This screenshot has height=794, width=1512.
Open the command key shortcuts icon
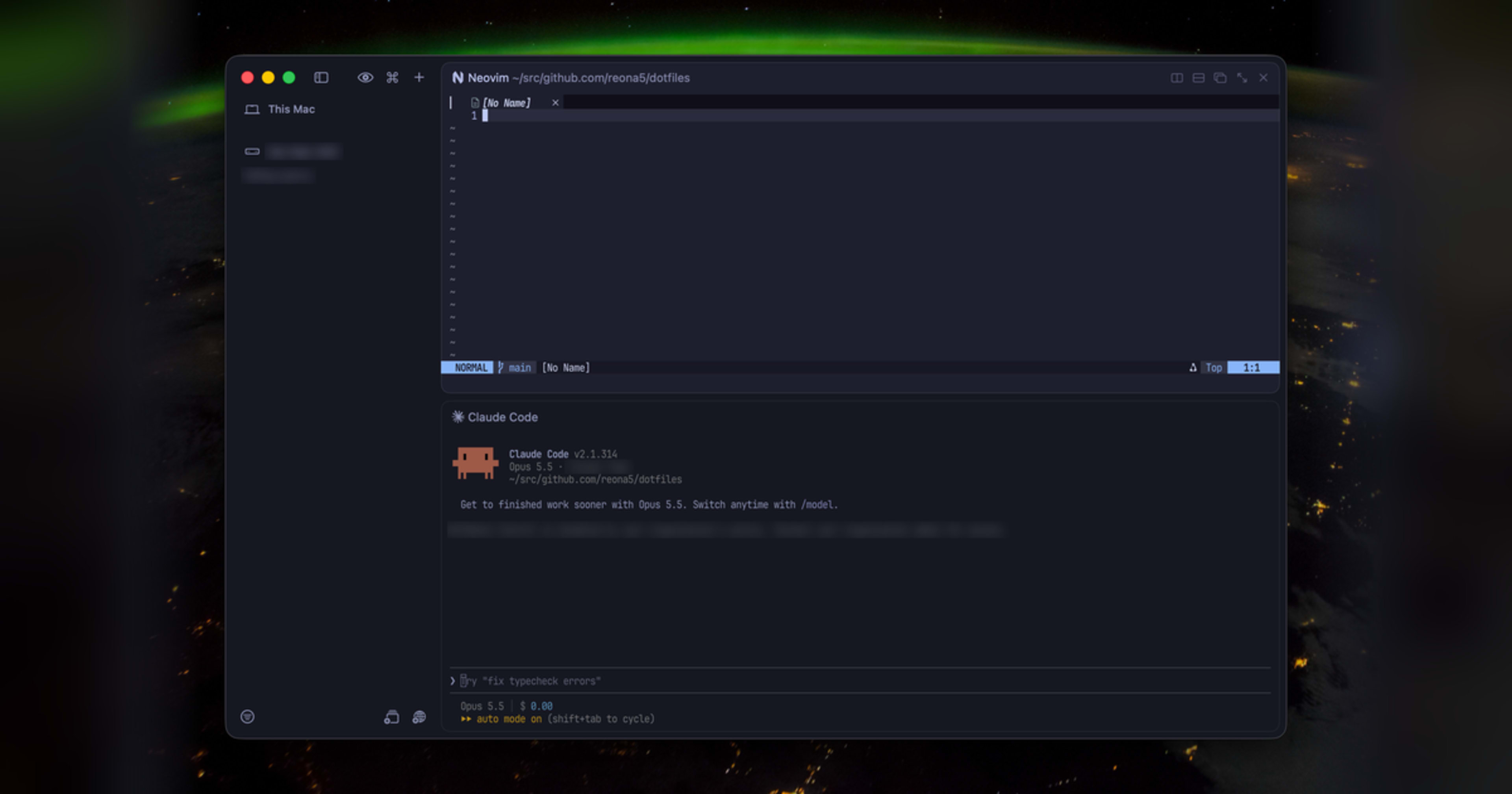click(x=392, y=78)
